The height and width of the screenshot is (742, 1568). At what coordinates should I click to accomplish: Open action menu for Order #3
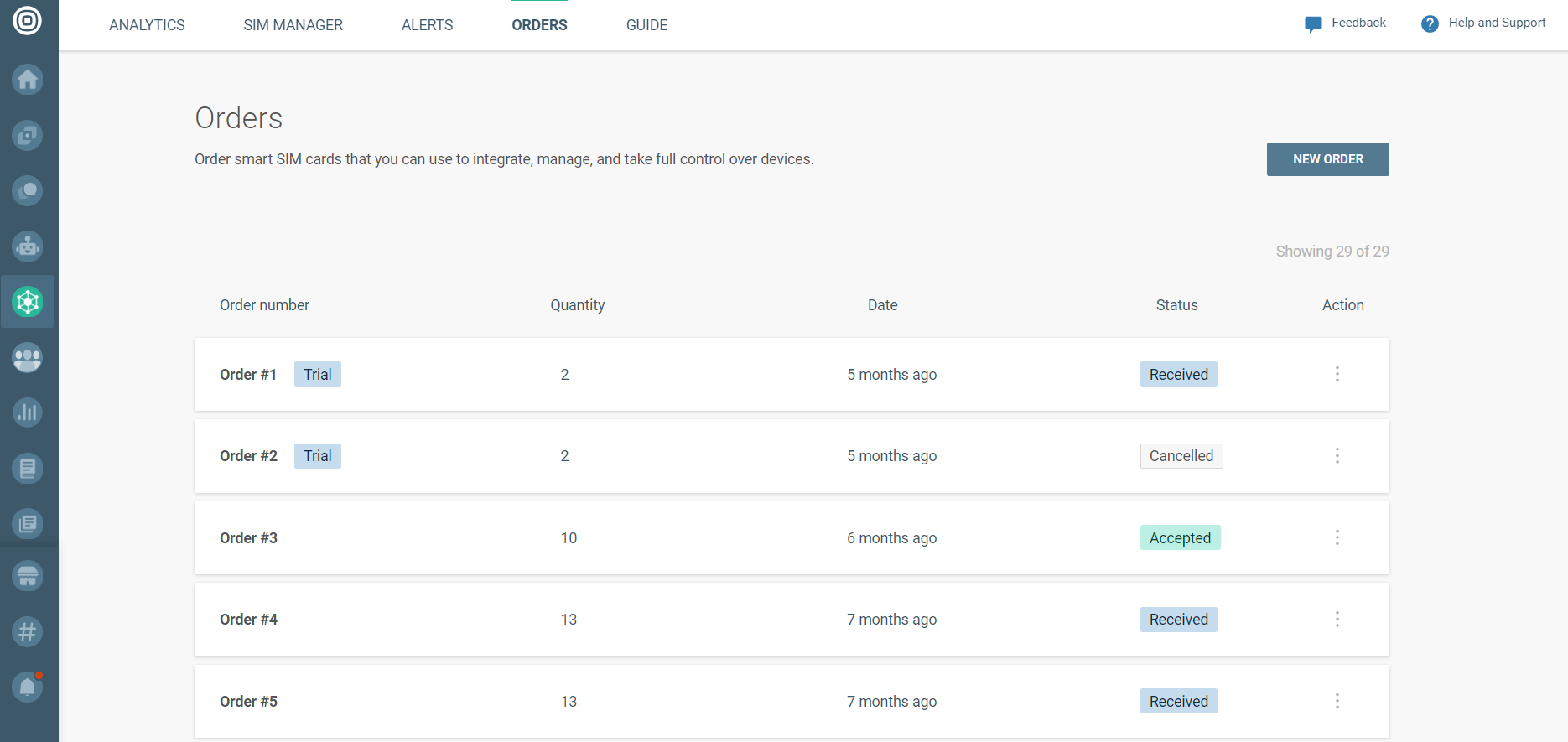[x=1337, y=537]
